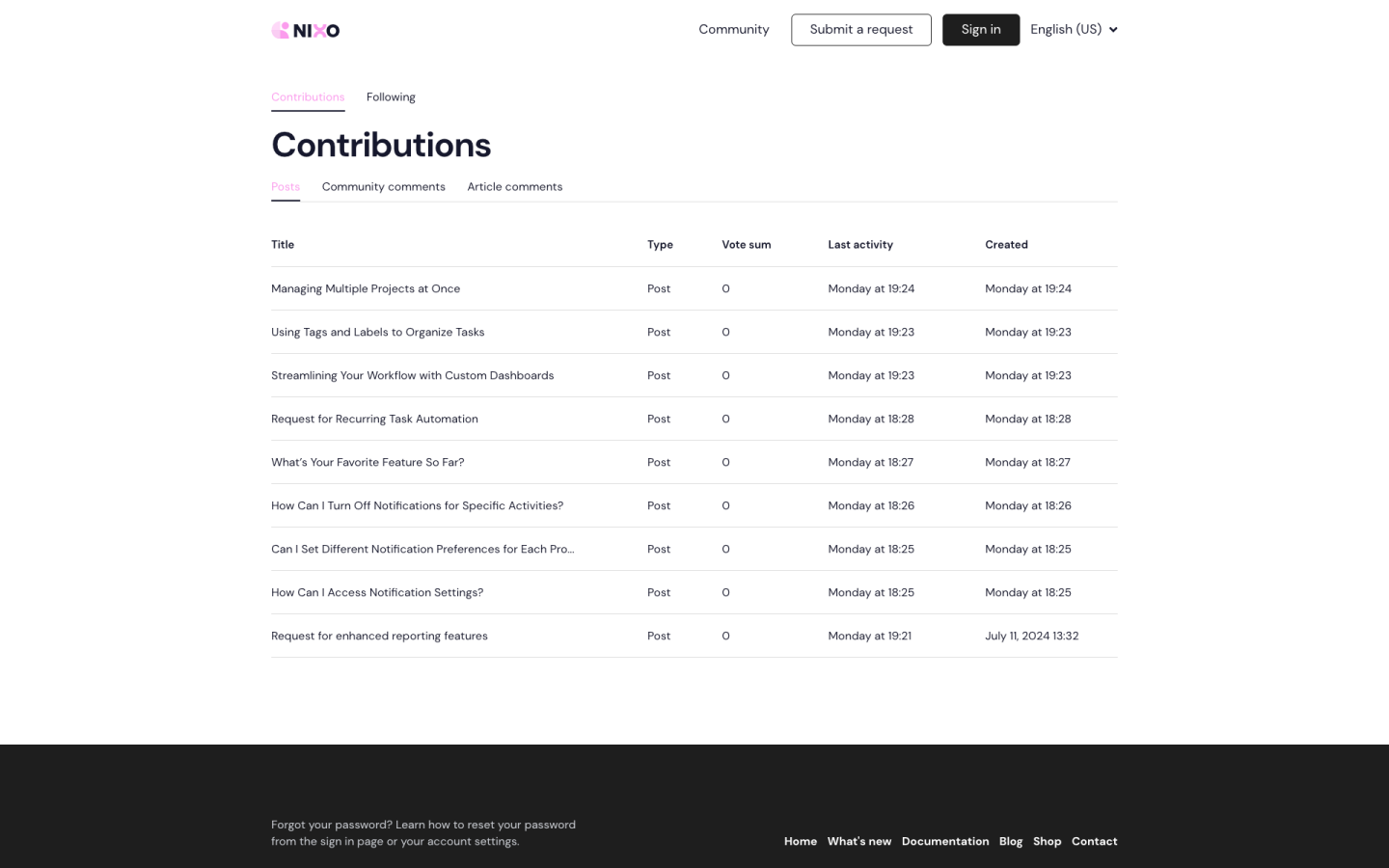Viewport: 1389px width, 868px height.
Task: Open Documentation footer link
Action: point(944,841)
